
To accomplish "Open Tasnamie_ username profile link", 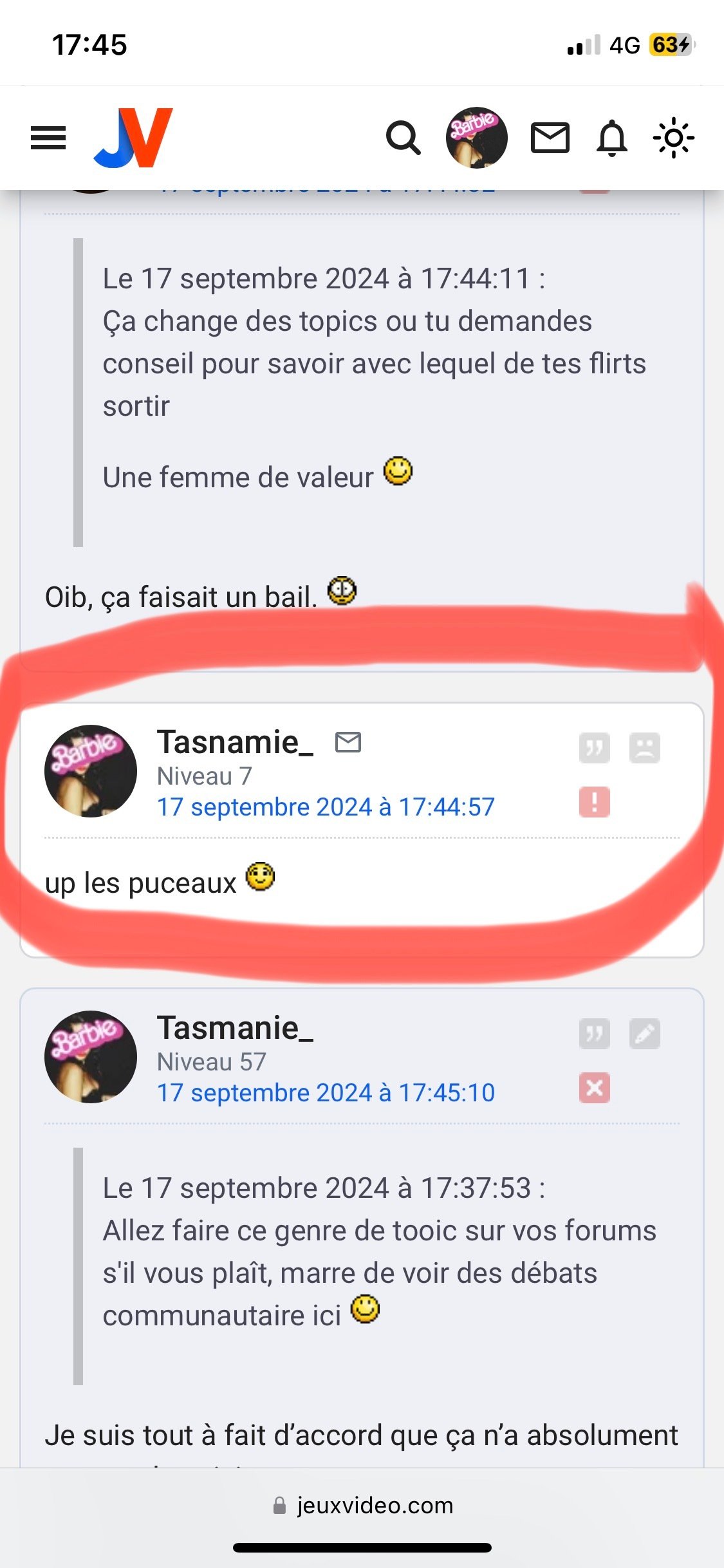I will click(x=236, y=742).
